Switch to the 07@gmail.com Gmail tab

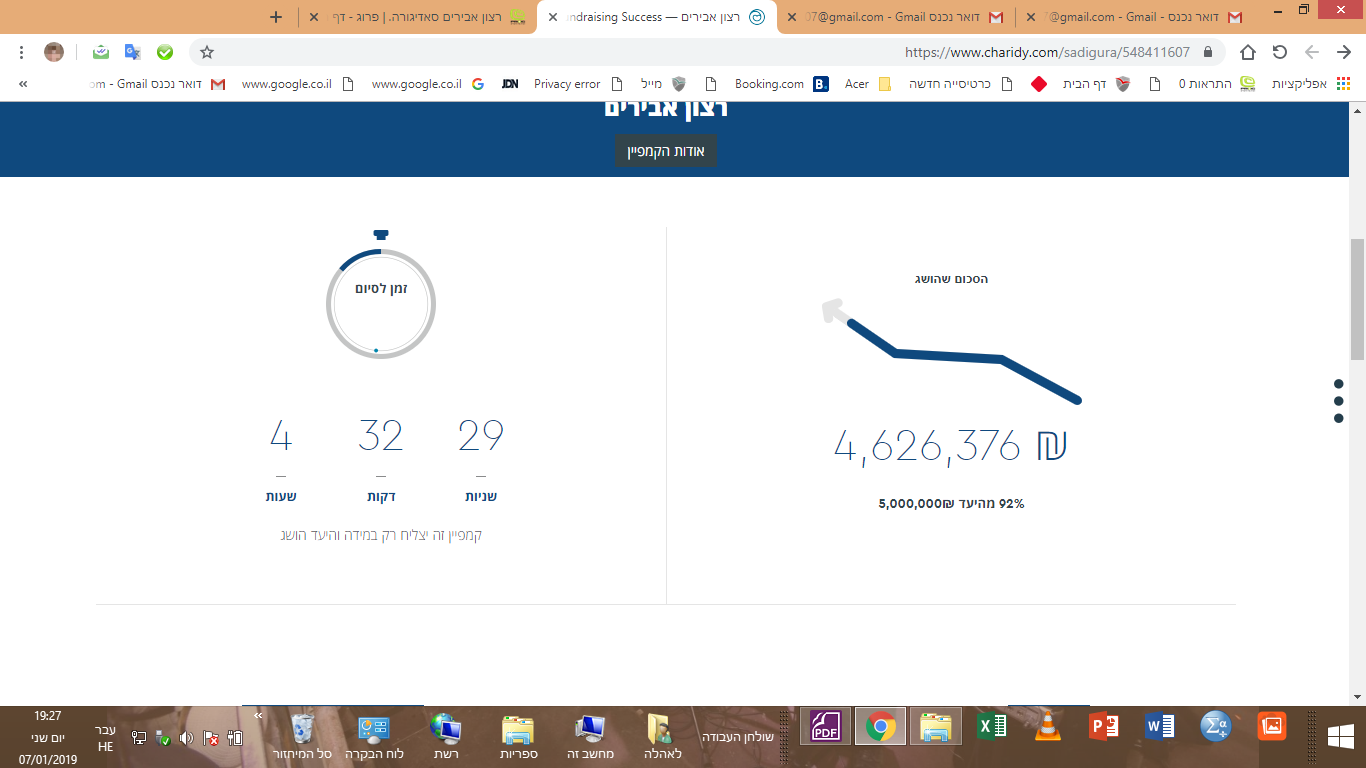[x=895, y=17]
